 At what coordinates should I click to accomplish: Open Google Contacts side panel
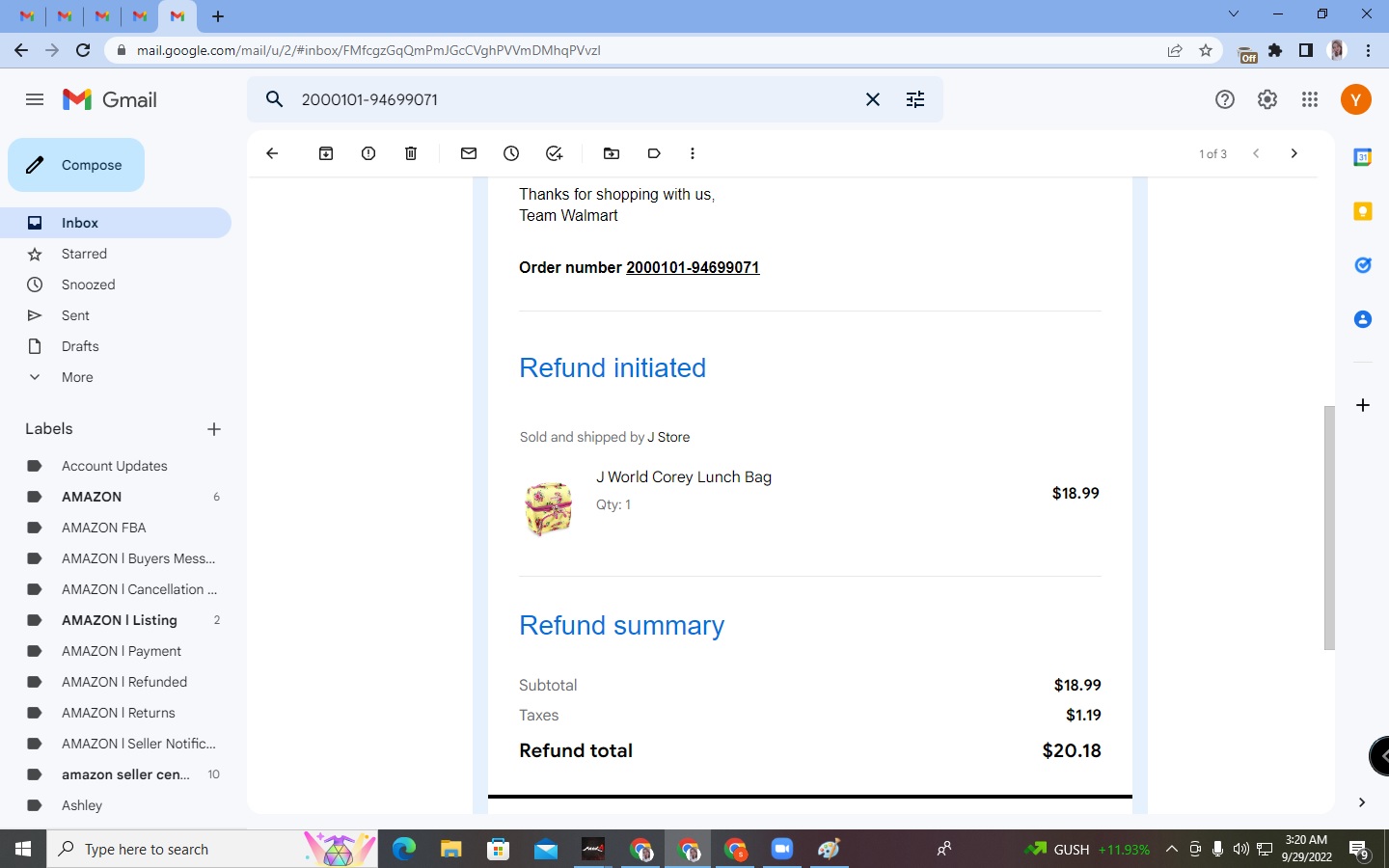(1363, 319)
